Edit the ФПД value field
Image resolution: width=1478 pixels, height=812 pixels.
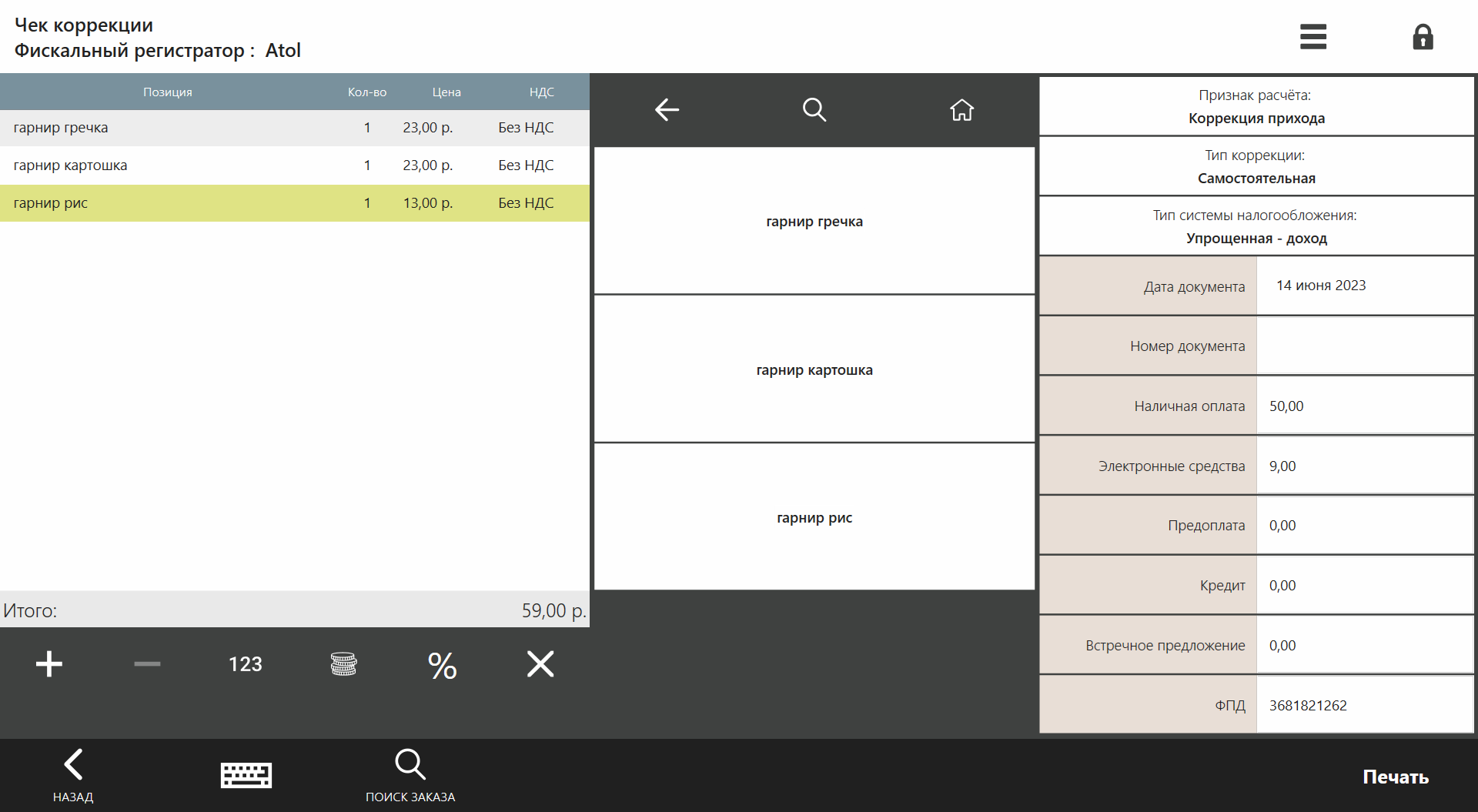pos(1365,706)
